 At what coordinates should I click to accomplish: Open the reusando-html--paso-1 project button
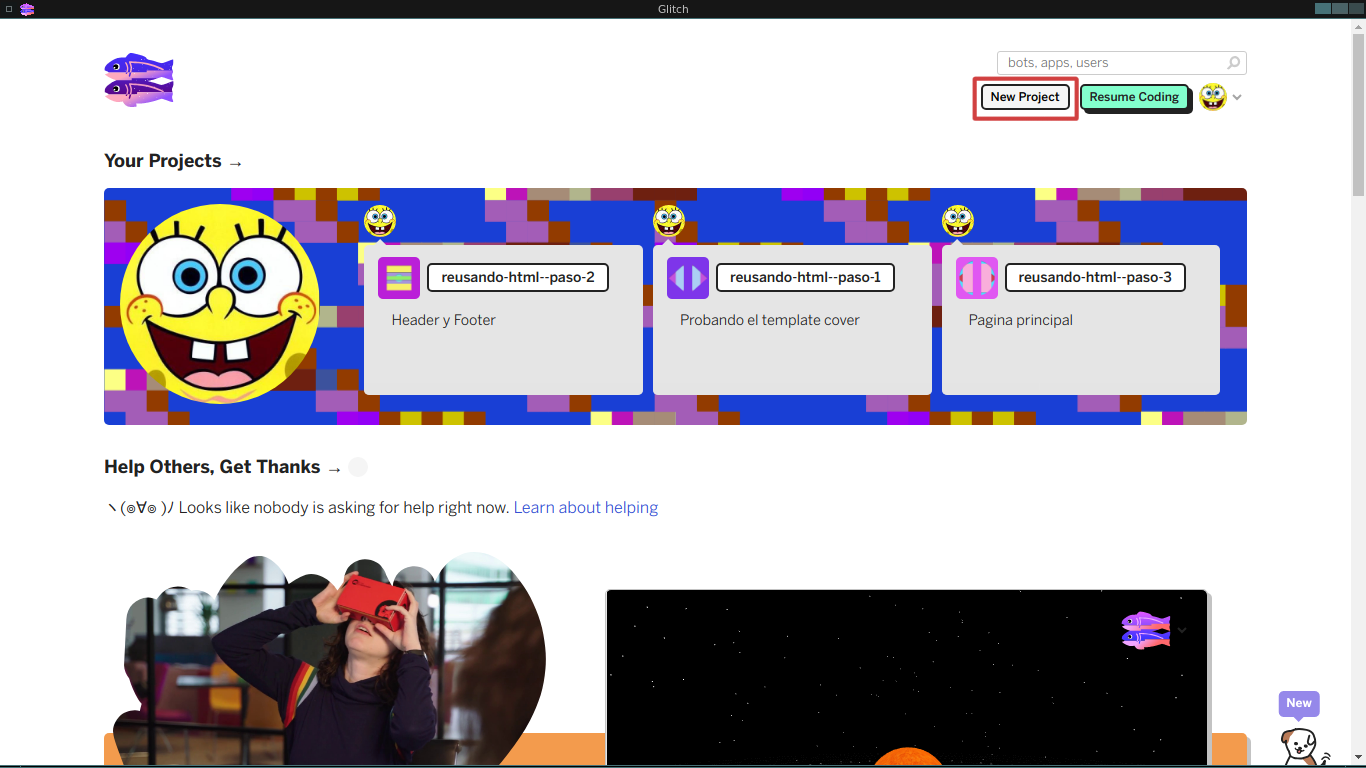805,277
